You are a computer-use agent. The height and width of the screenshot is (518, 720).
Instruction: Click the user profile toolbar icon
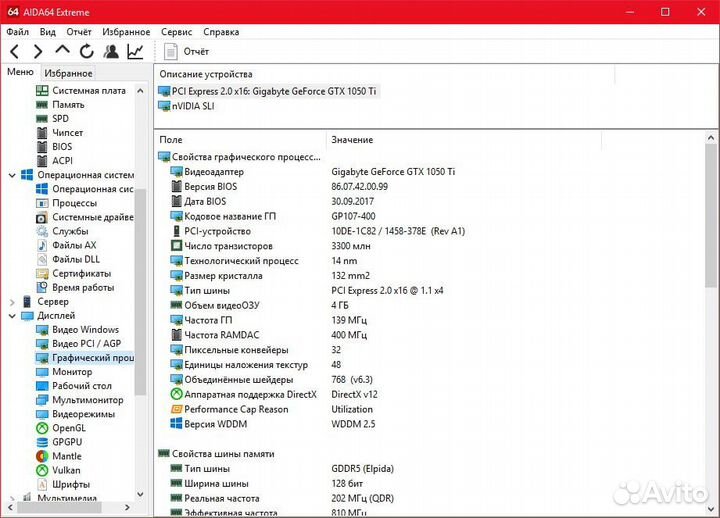[x=111, y=51]
